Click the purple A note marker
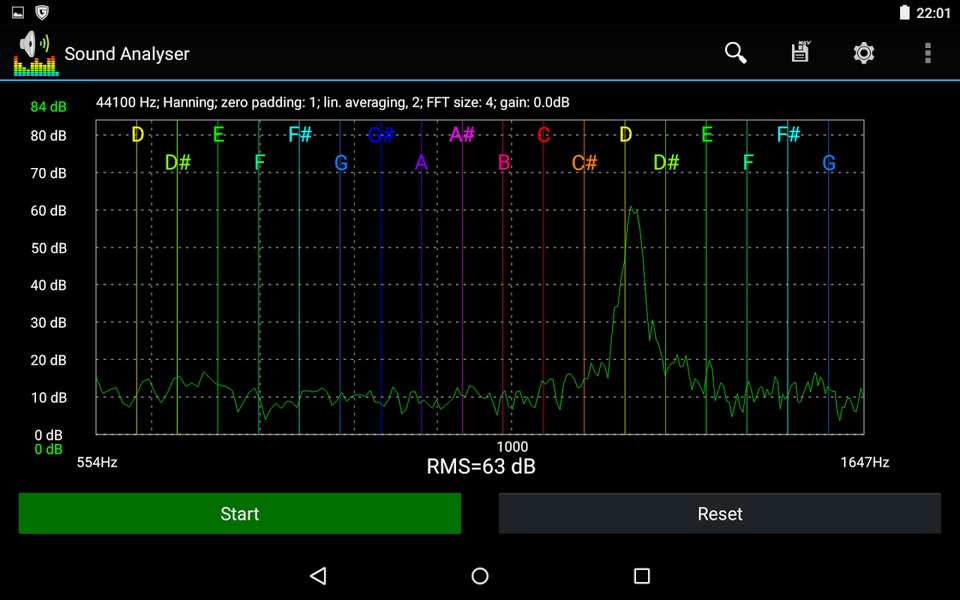 (421, 163)
